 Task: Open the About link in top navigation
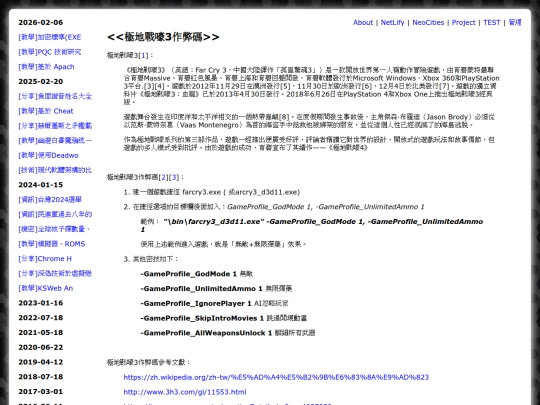[x=363, y=22]
